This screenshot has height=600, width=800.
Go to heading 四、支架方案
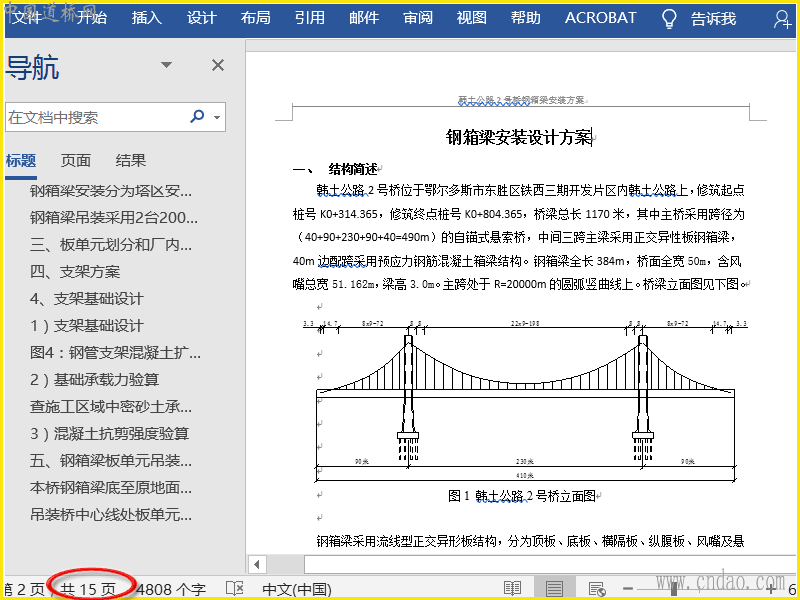tap(75, 272)
